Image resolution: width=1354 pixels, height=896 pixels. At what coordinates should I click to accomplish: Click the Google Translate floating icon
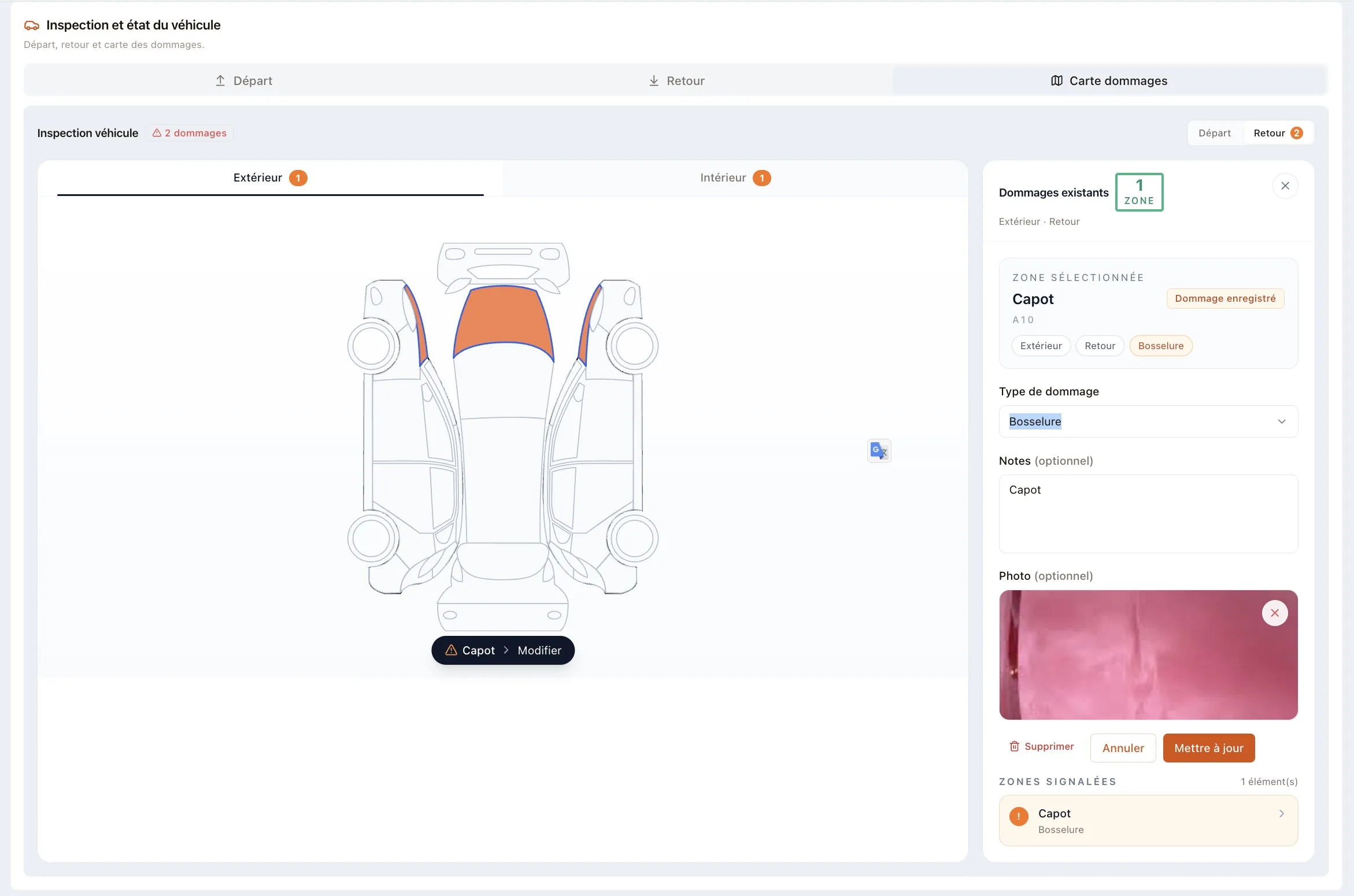tap(879, 451)
